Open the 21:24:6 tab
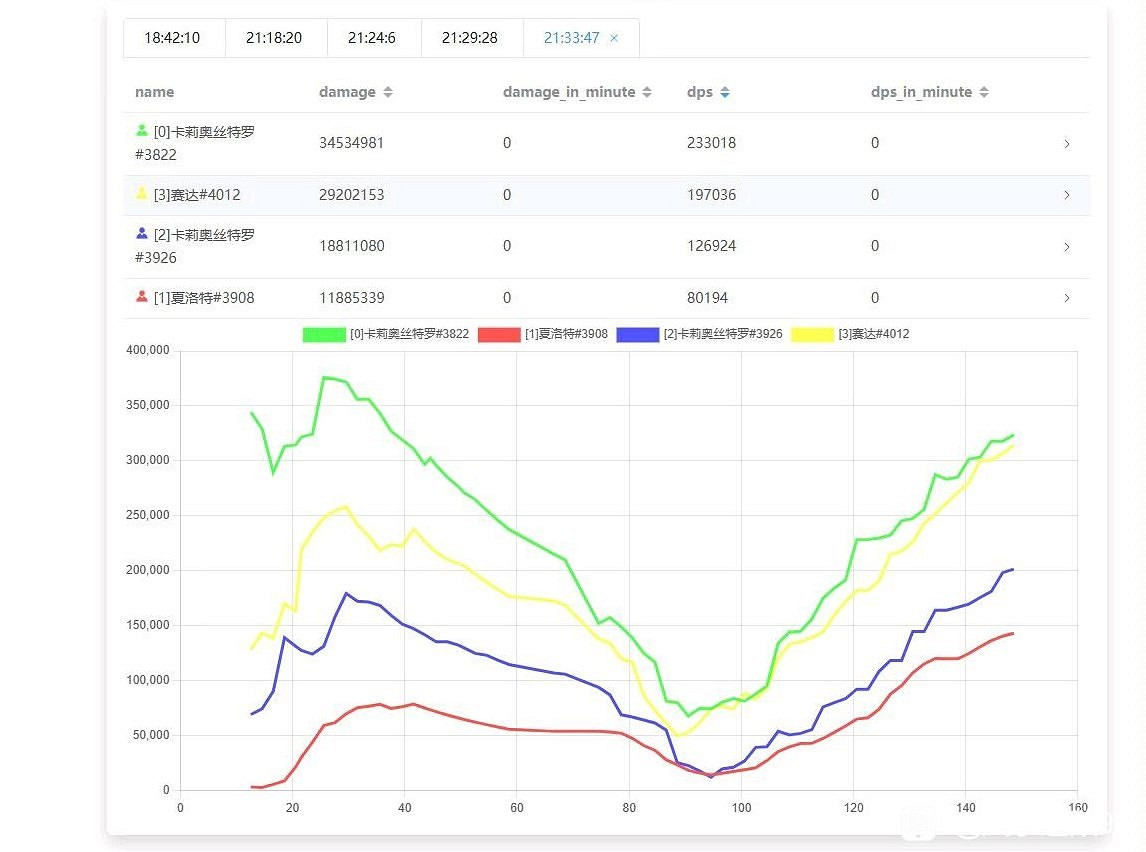1146x852 pixels. click(372, 38)
